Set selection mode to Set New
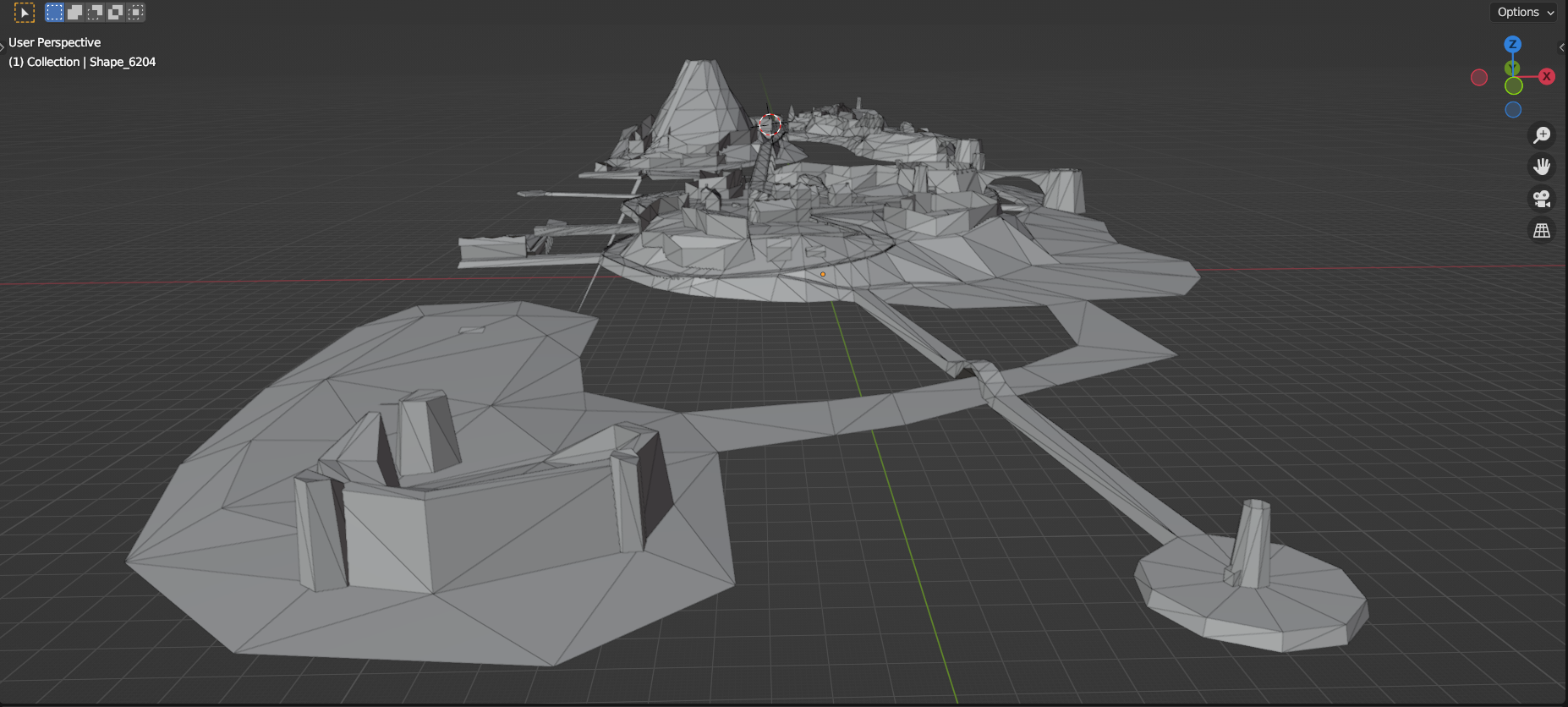The image size is (1568, 707). coord(54,12)
